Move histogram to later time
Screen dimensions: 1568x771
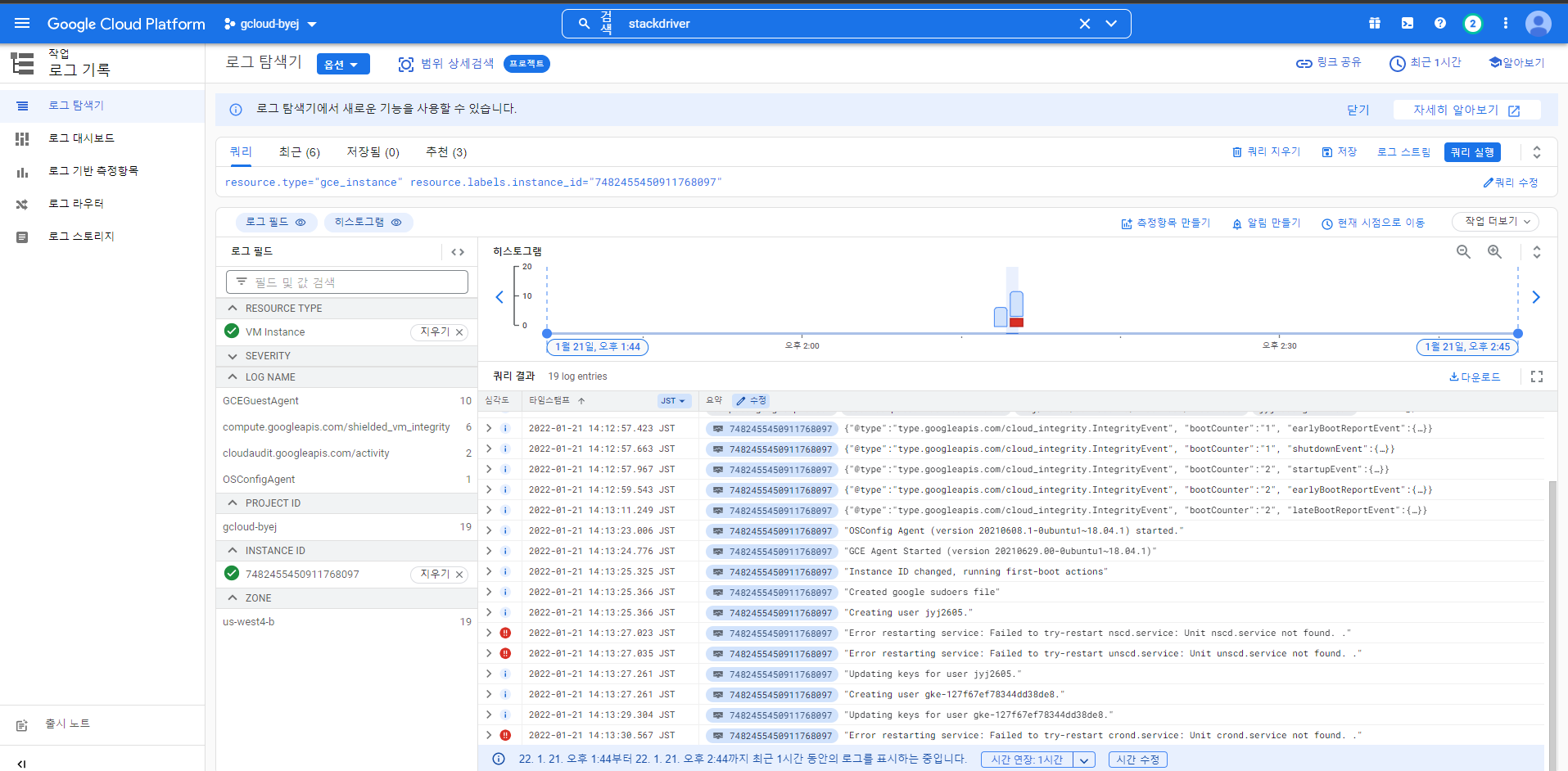coord(1536,297)
